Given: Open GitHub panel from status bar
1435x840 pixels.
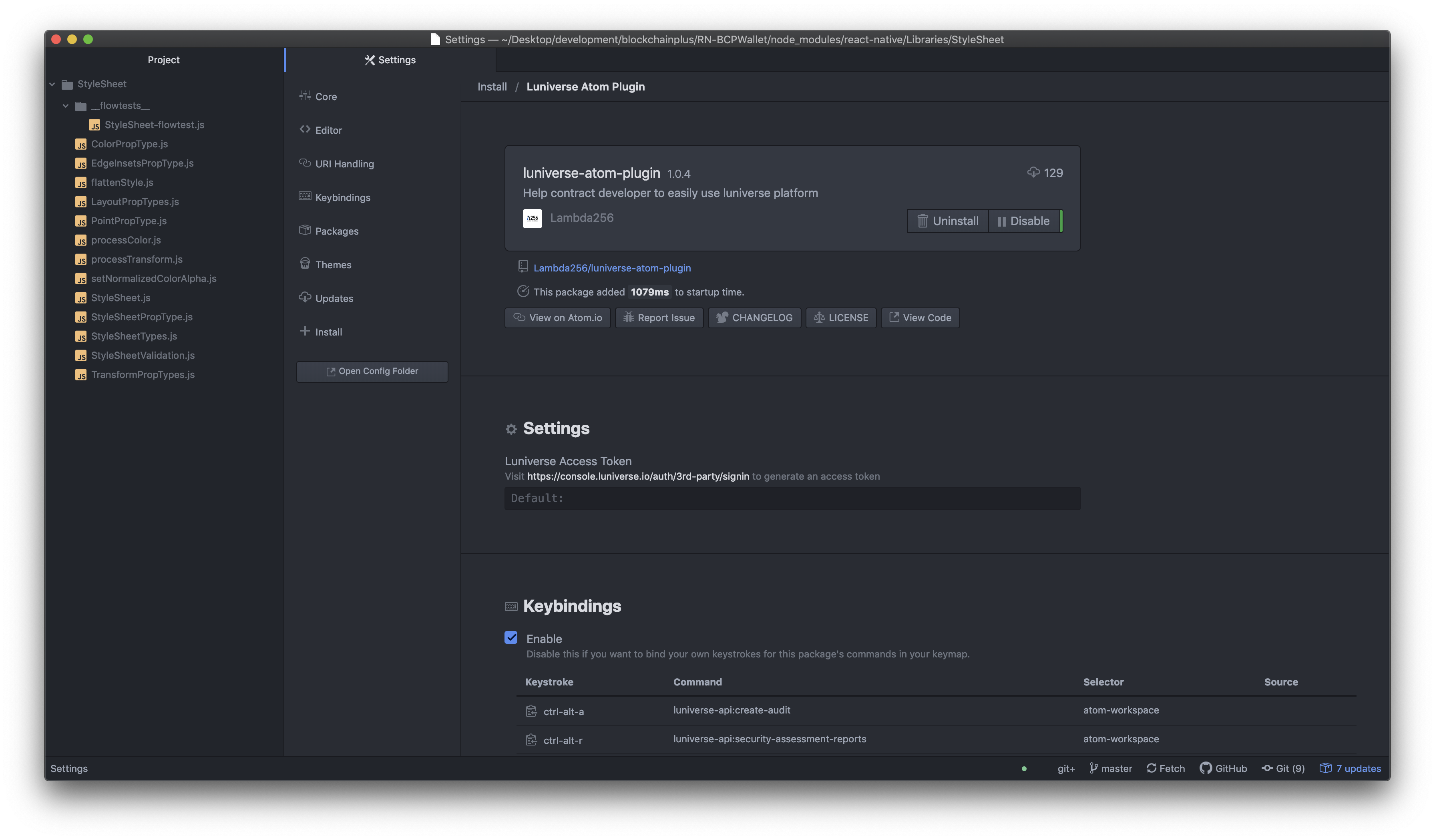Looking at the screenshot, I should (1223, 768).
